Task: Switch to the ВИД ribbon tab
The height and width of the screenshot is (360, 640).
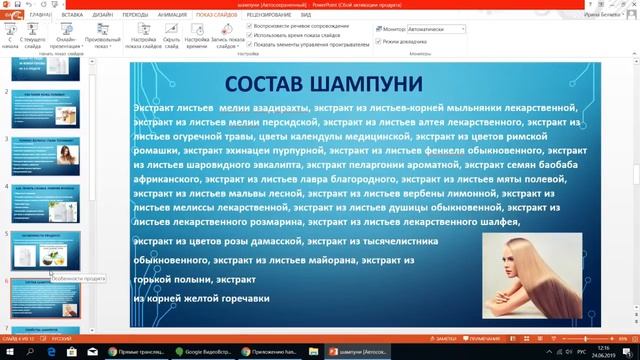Action: coord(306,15)
